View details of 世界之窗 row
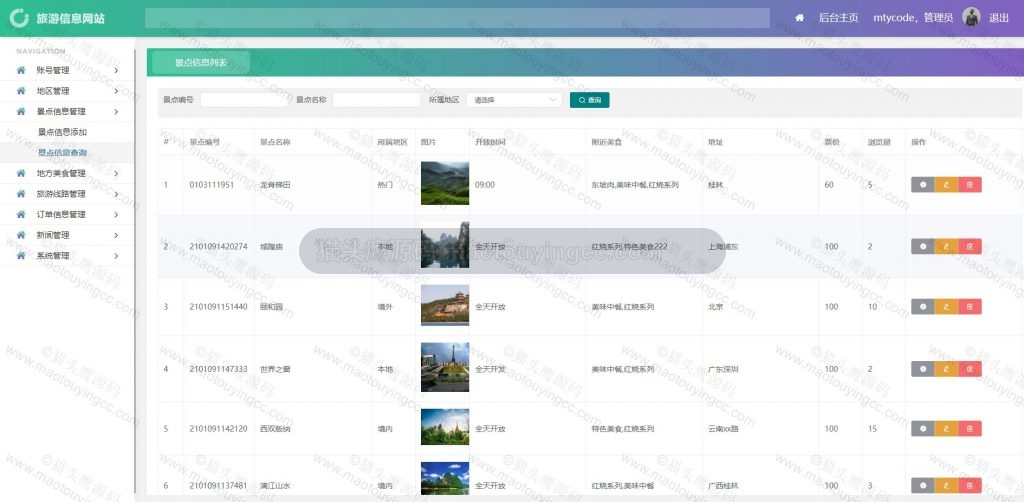Viewport: 1024px width, 502px height. 923,369
